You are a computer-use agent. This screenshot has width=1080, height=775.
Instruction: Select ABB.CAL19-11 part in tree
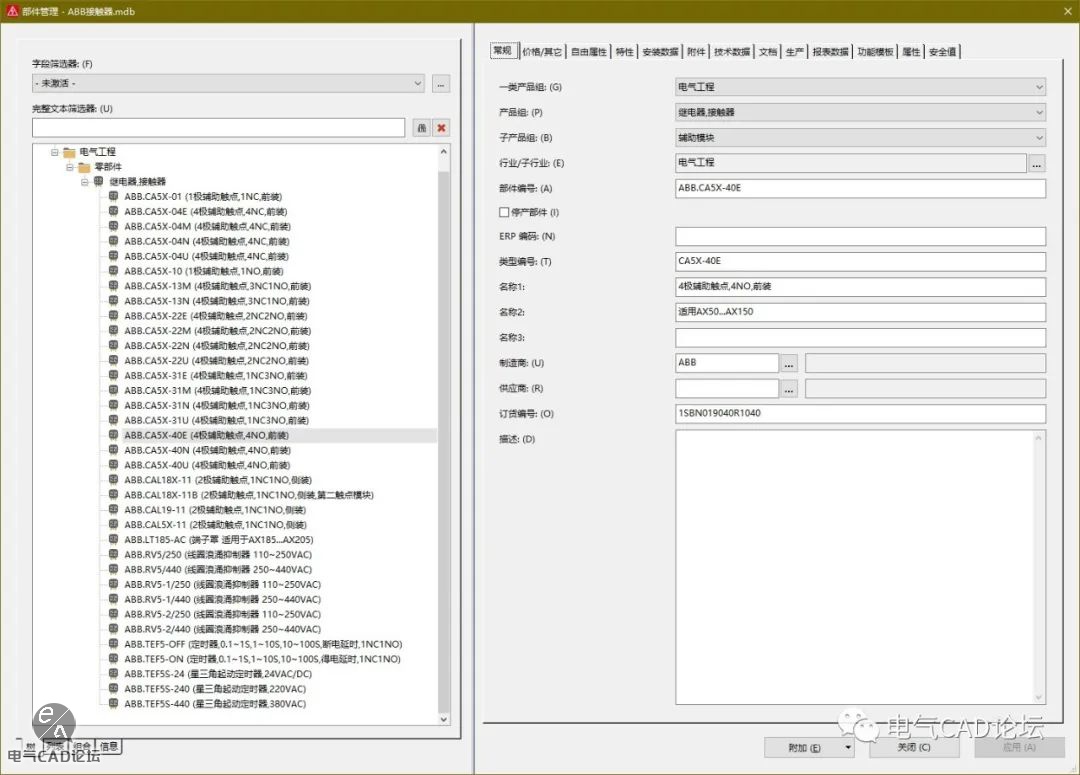[x=215, y=510]
